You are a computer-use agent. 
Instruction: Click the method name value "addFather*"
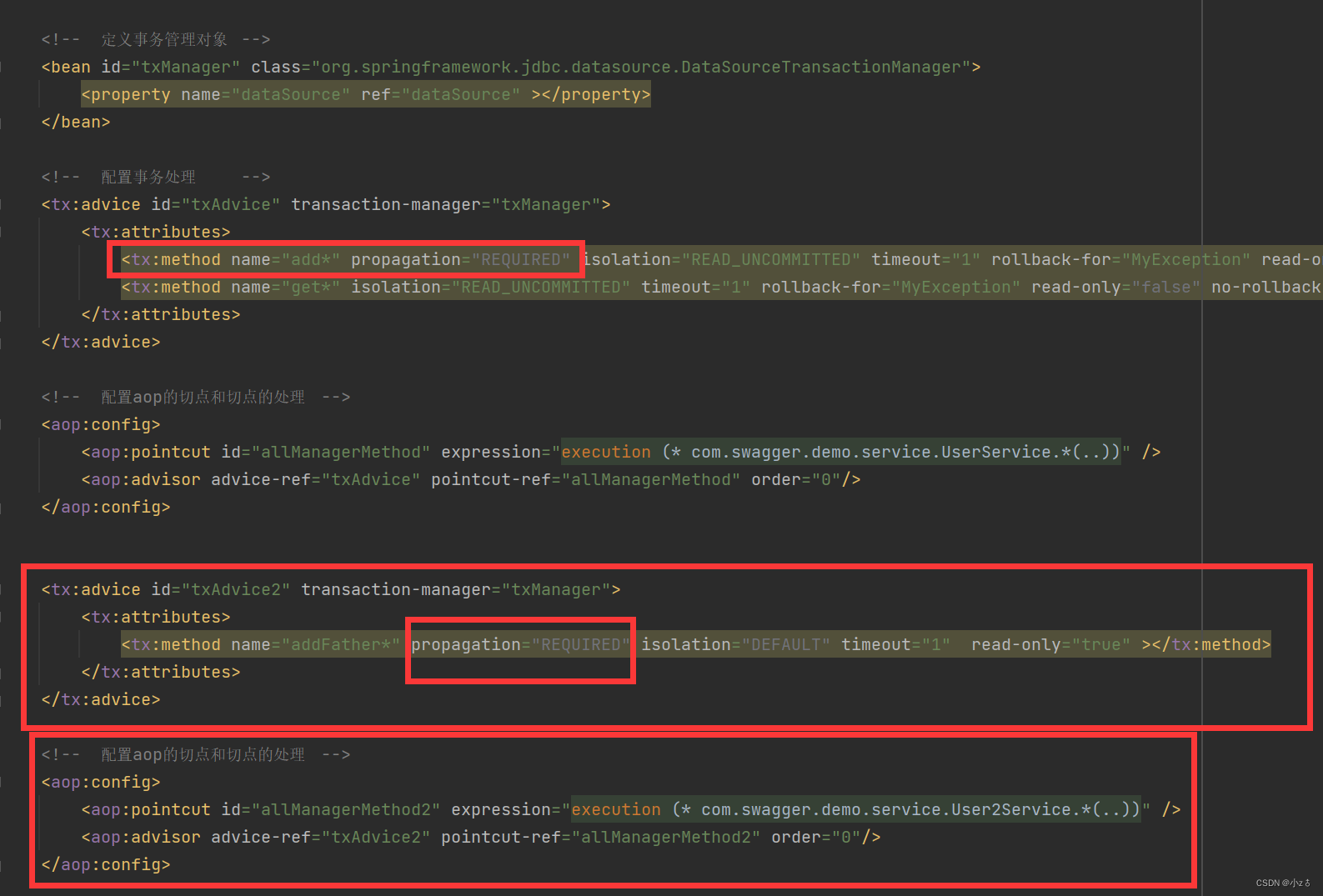[341, 644]
